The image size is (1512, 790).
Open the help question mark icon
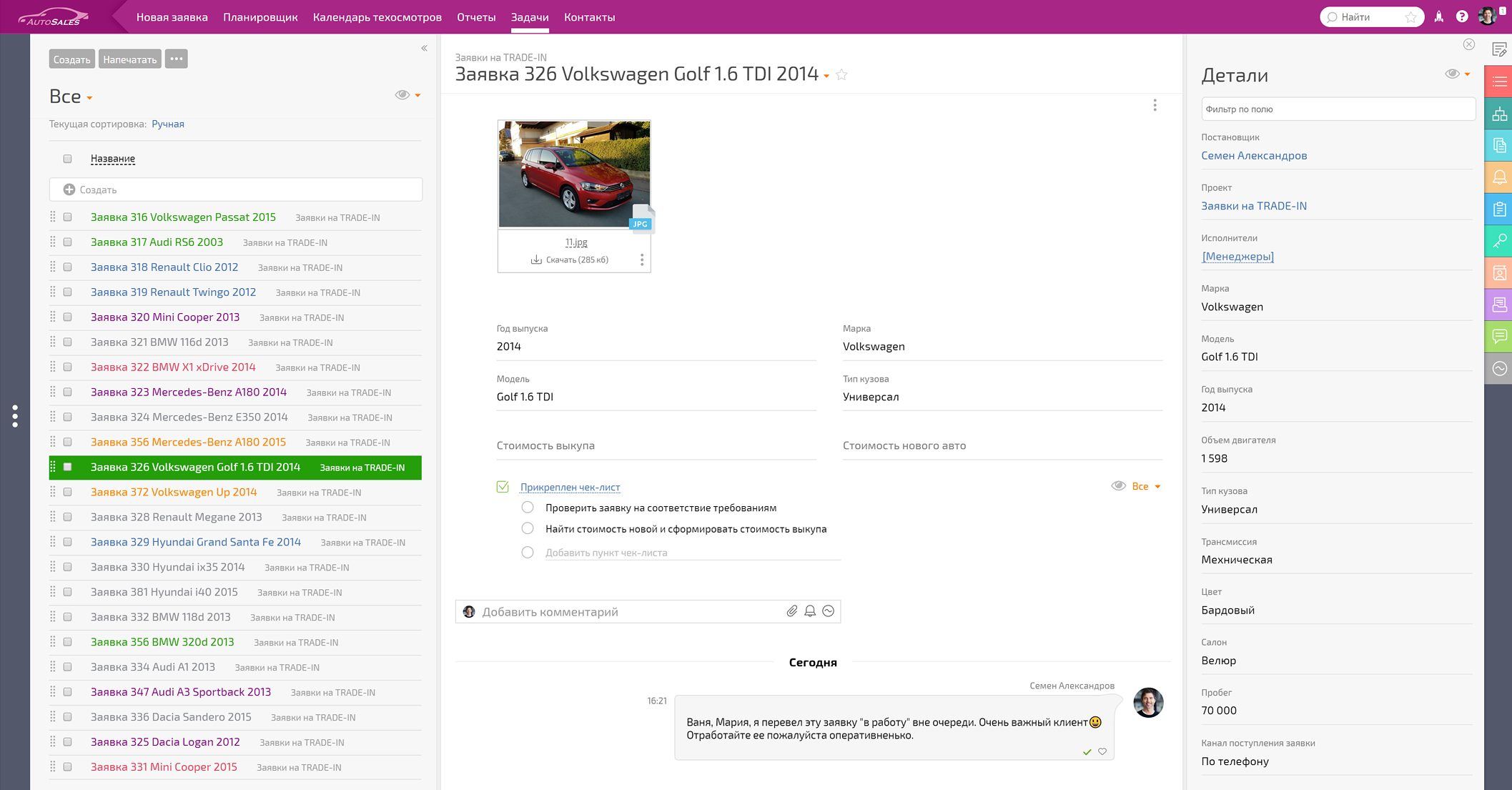[x=1462, y=17]
